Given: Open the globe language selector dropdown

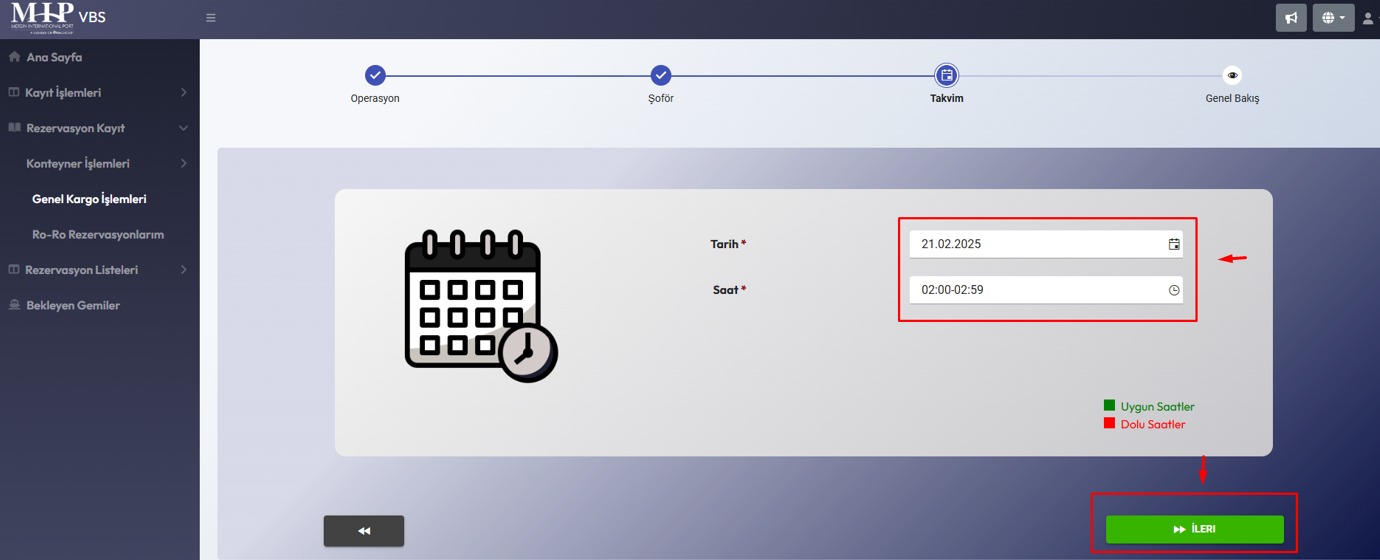Looking at the screenshot, I should tap(1333, 18).
